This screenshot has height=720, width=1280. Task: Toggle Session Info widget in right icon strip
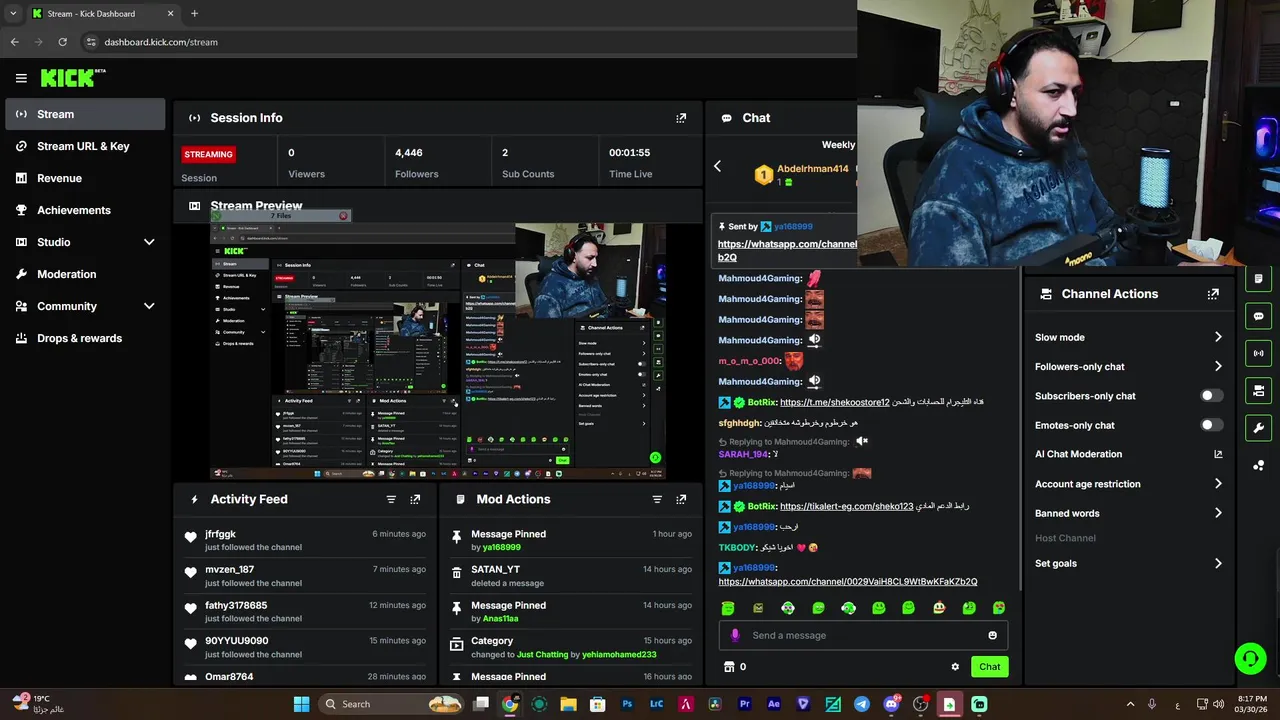coord(1258,353)
